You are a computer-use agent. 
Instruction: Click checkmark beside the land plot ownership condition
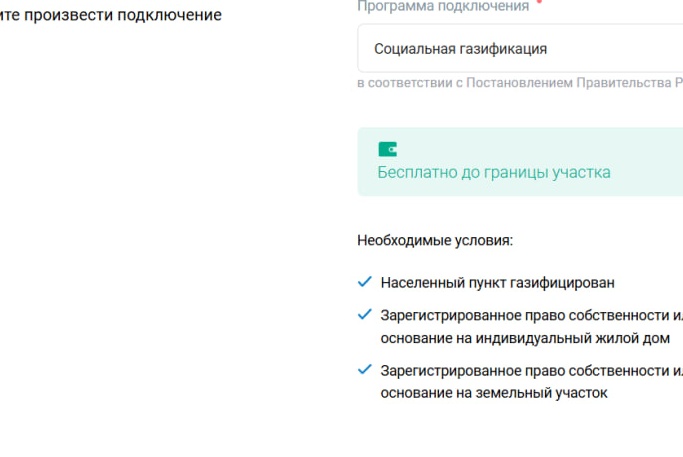(x=365, y=369)
